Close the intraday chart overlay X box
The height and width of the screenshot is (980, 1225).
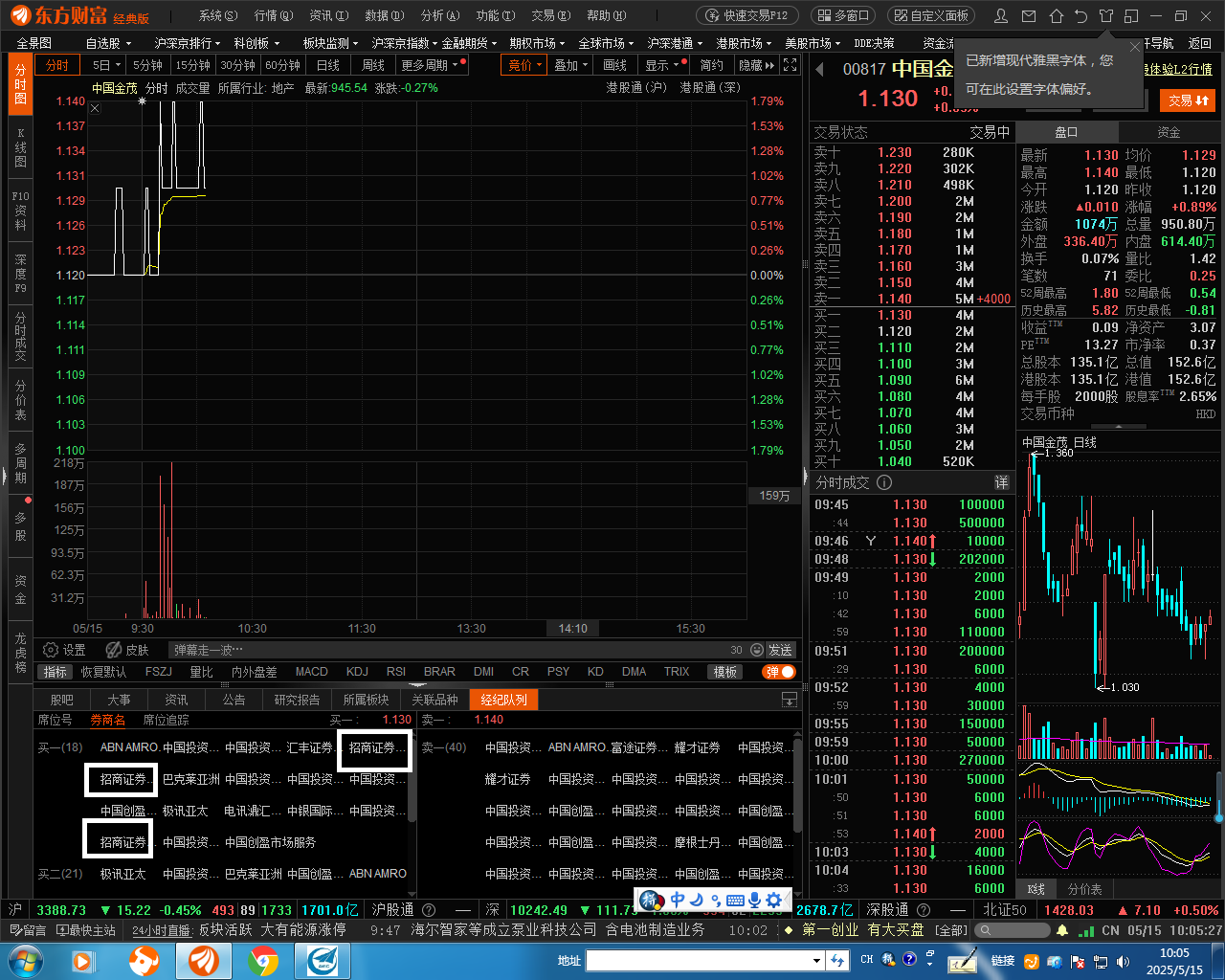[95, 108]
